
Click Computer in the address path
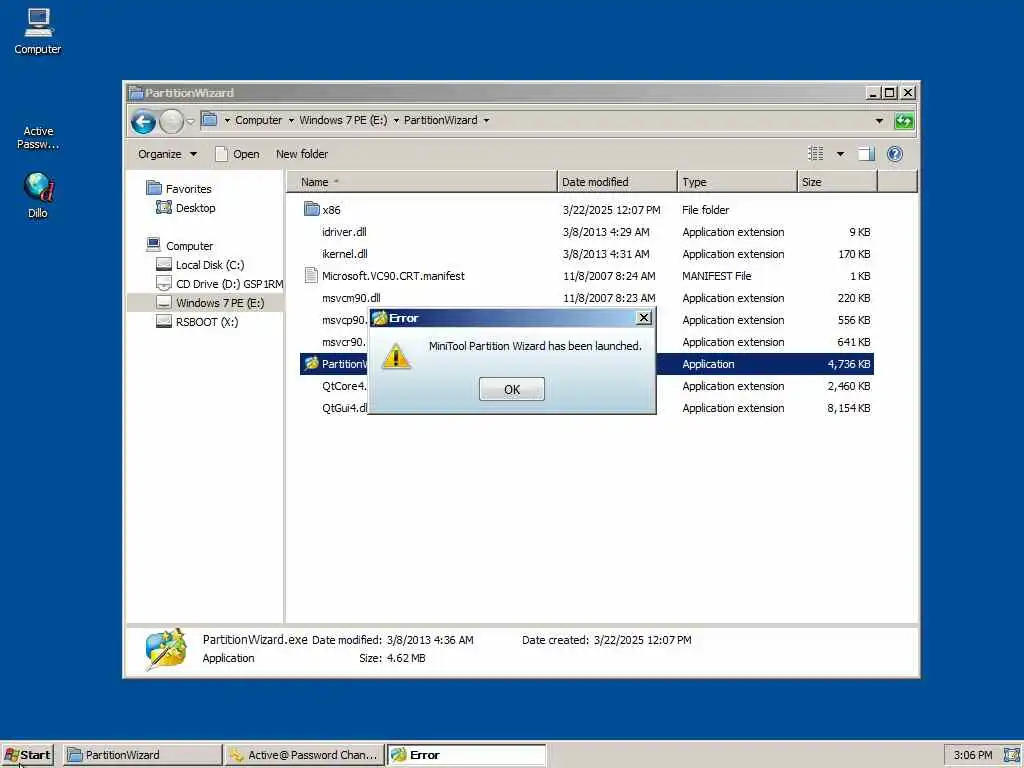pos(259,120)
